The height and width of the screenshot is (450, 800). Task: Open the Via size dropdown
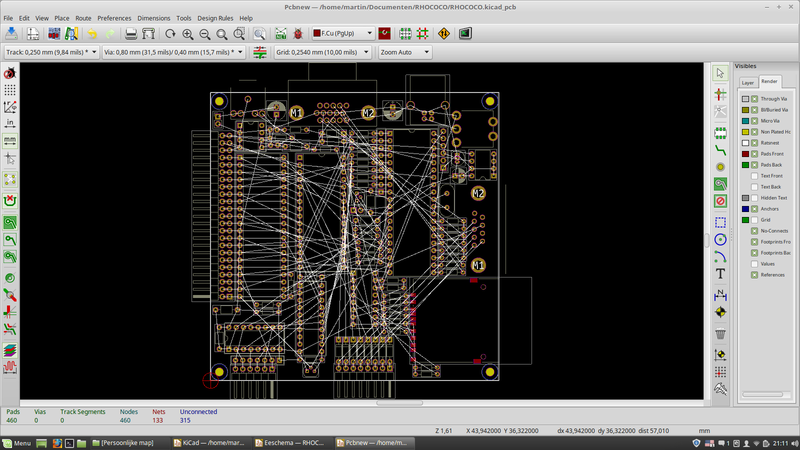[x=173, y=52]
